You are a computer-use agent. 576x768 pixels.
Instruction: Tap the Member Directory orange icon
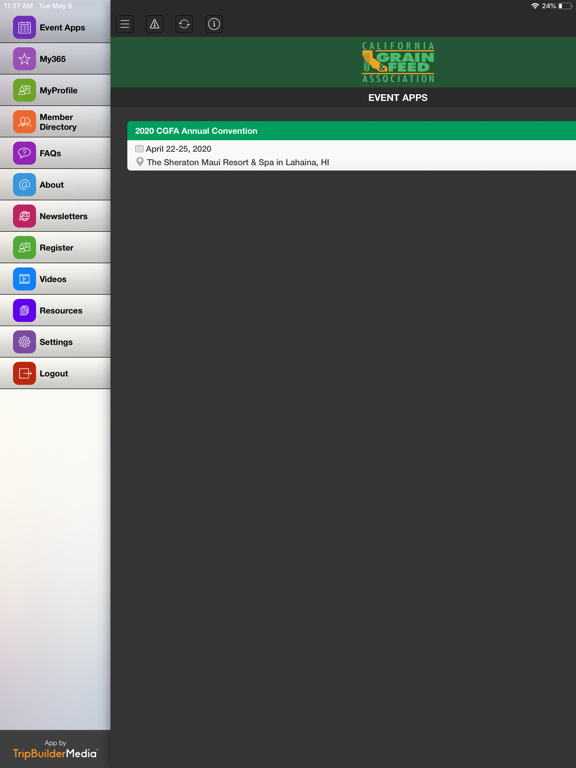[x=24, y=122]
